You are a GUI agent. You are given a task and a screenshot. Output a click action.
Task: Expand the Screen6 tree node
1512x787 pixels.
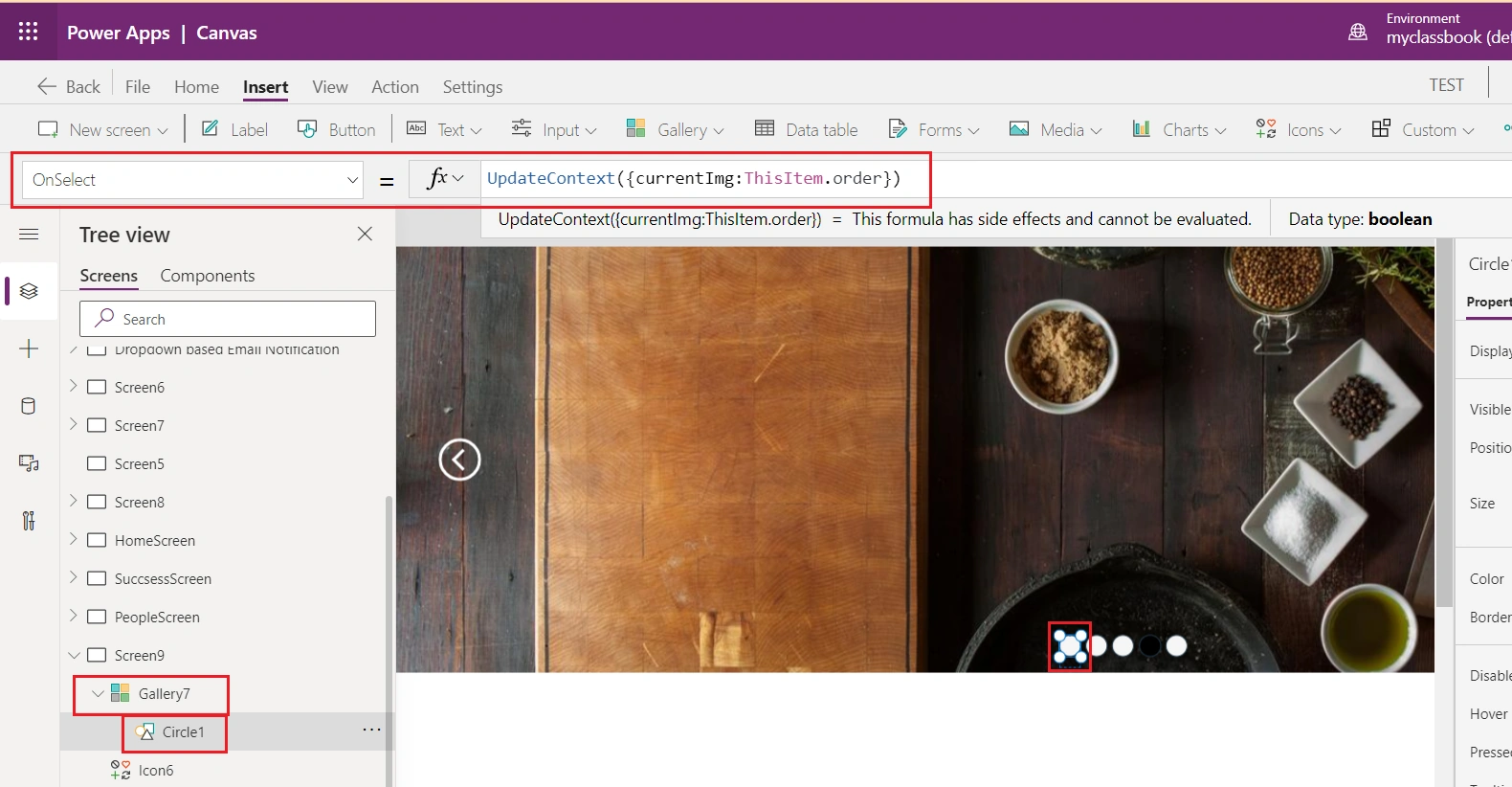[74, 386]
